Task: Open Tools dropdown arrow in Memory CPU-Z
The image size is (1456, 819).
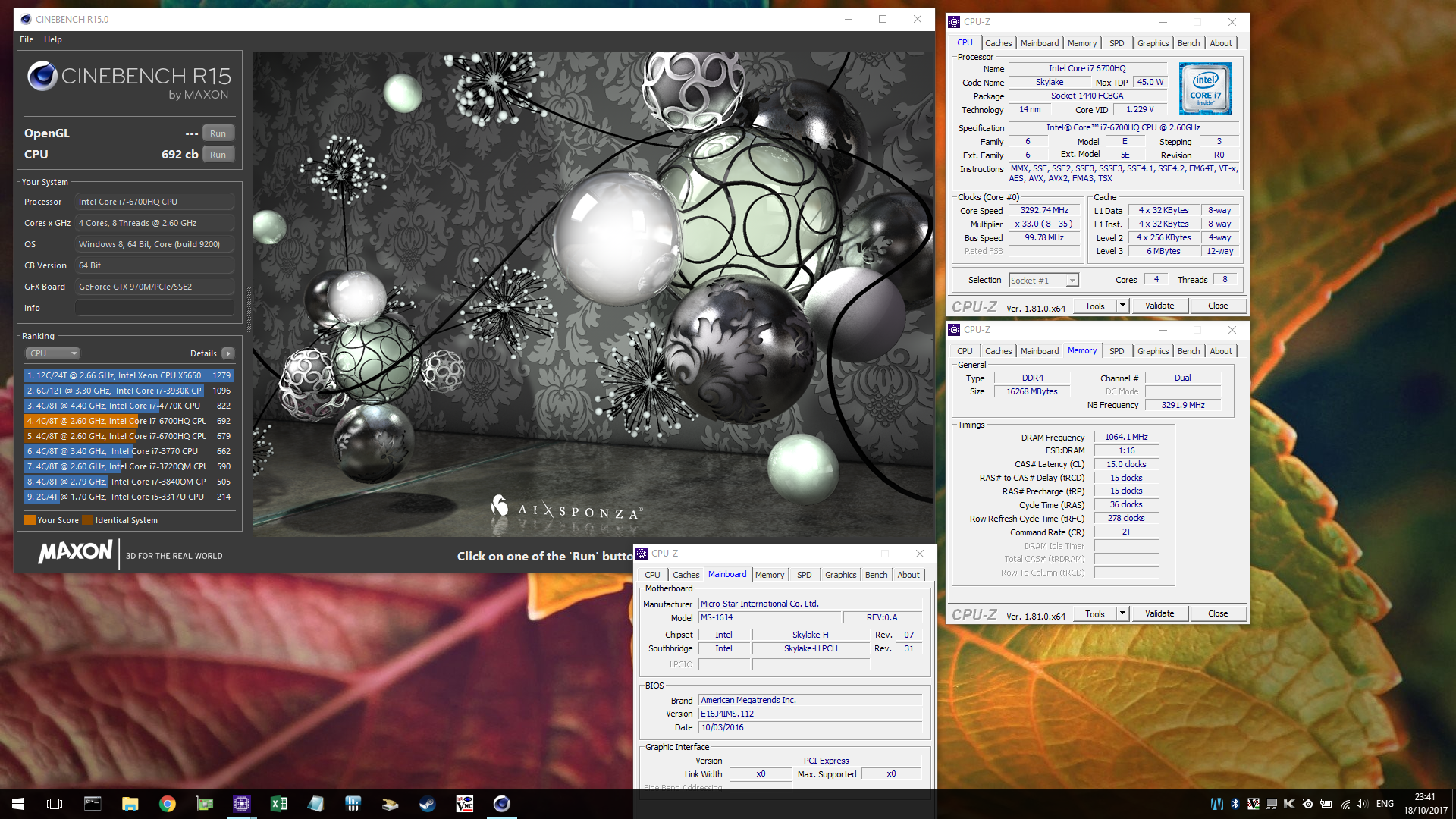Action: 1122,613
